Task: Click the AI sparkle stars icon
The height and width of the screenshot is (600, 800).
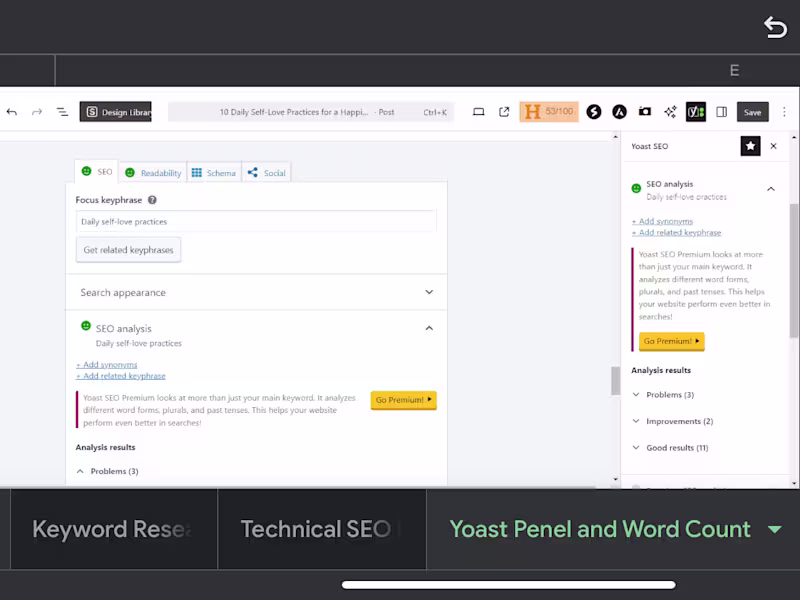Action: [670, 112]
